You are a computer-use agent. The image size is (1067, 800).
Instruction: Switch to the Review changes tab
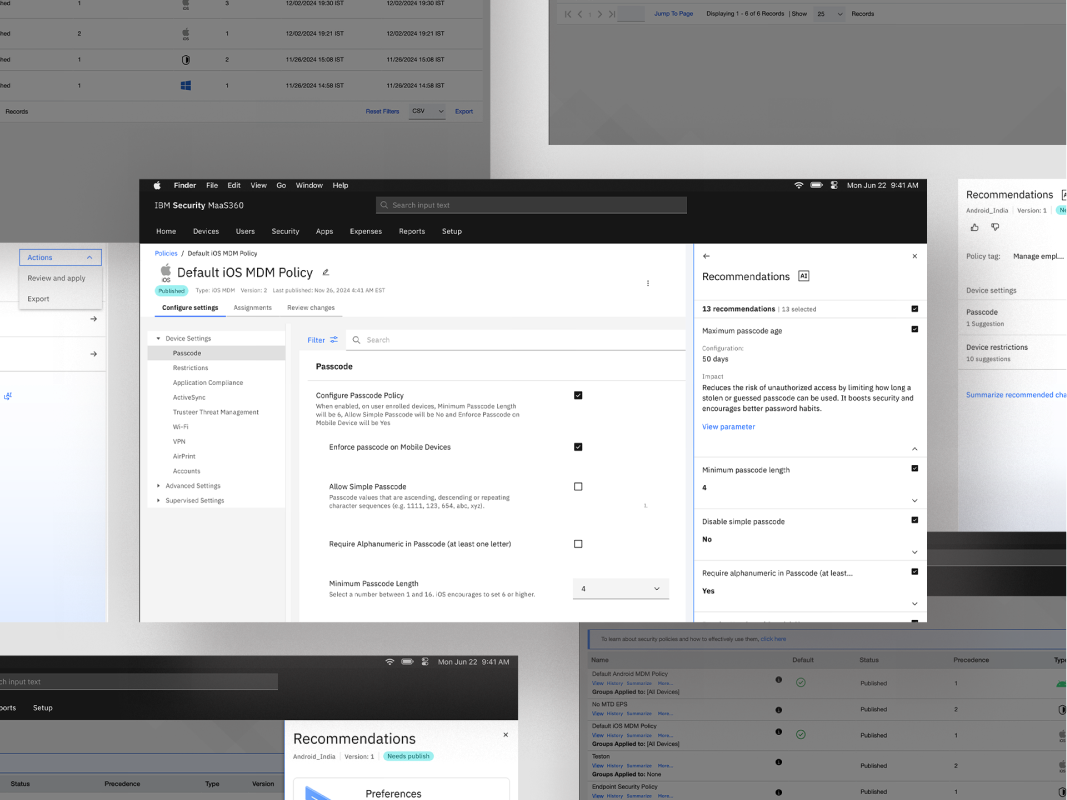point(311,308)
